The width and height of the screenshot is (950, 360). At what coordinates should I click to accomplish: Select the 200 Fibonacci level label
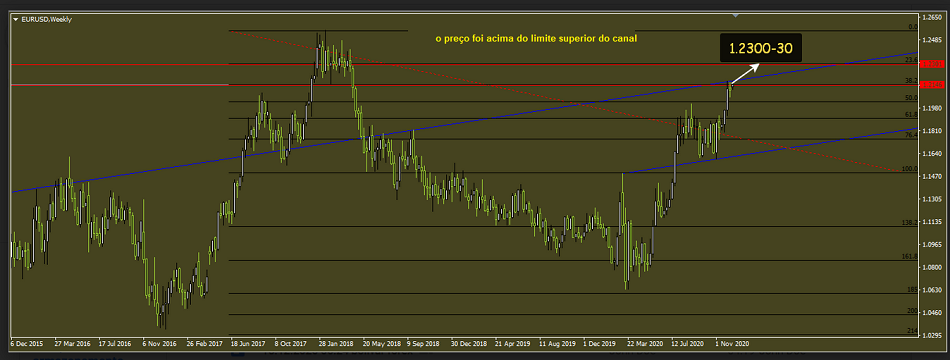pos(912,310)
